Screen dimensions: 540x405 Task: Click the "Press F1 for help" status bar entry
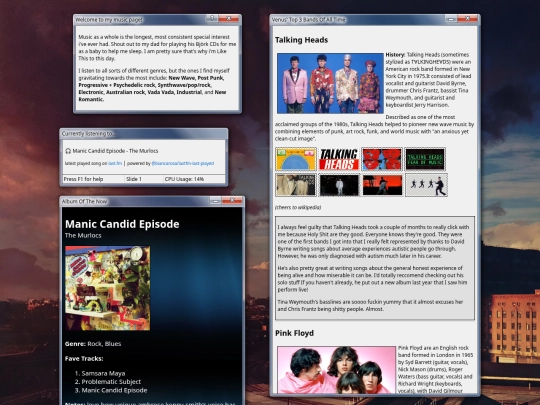[93, 179]
